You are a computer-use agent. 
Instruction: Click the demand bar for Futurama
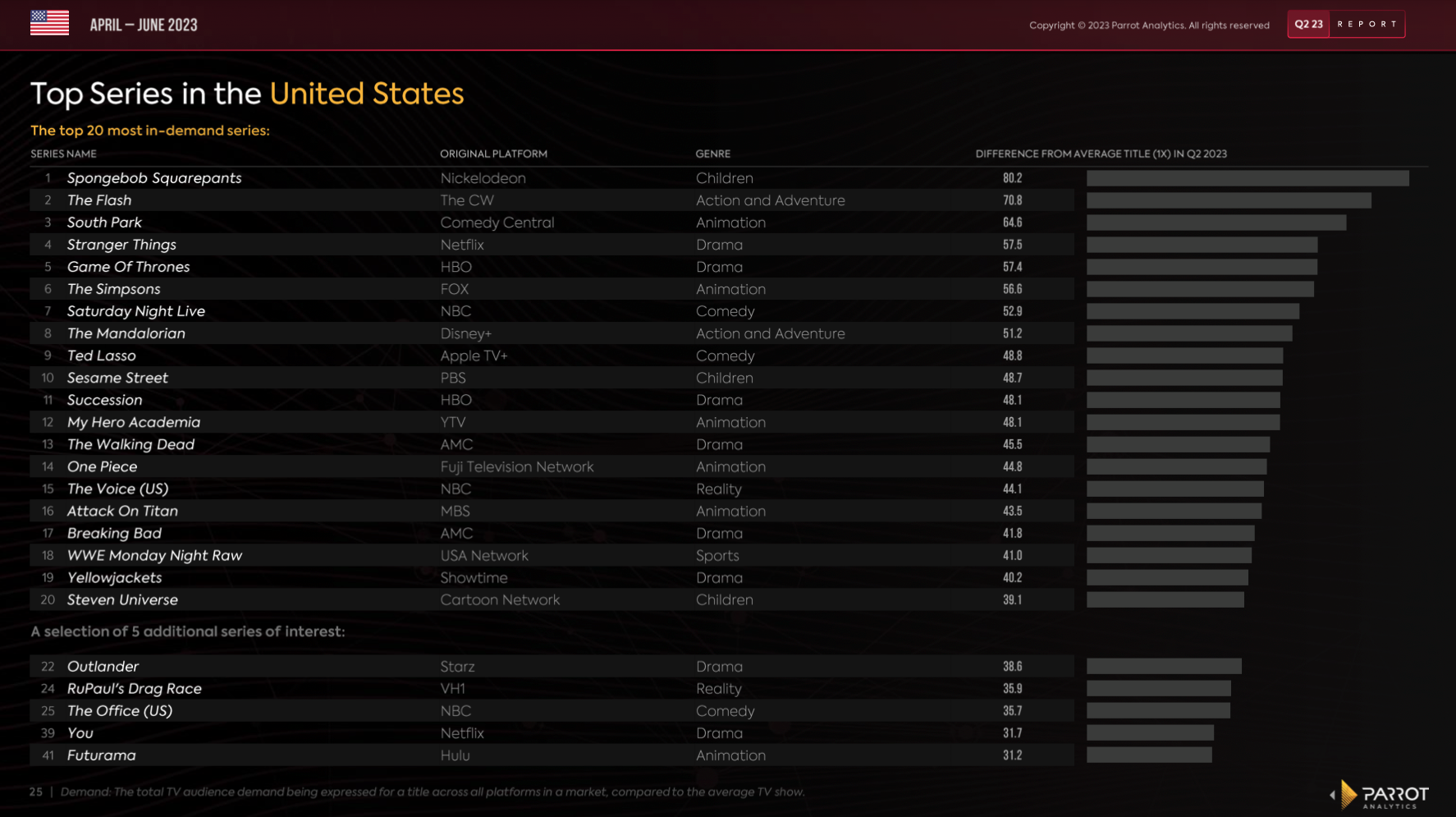1149,755
